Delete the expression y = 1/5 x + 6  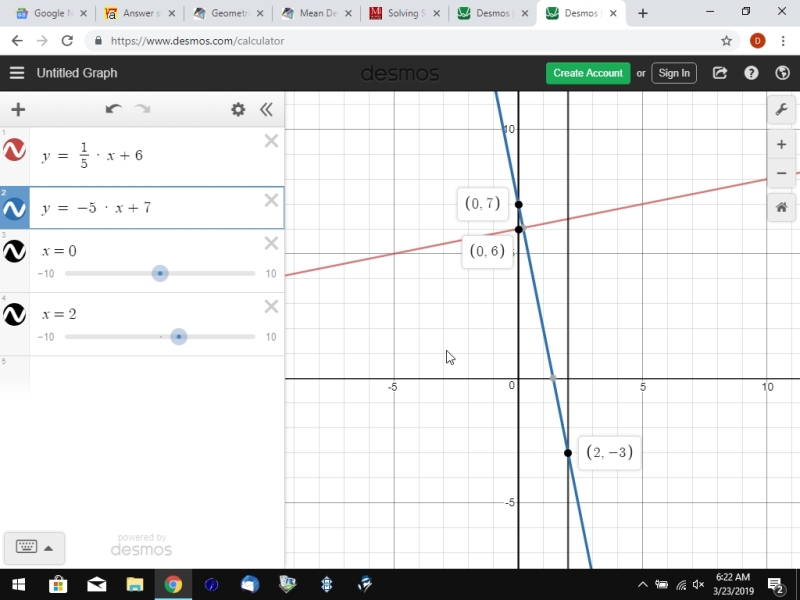tap(271, 141)
